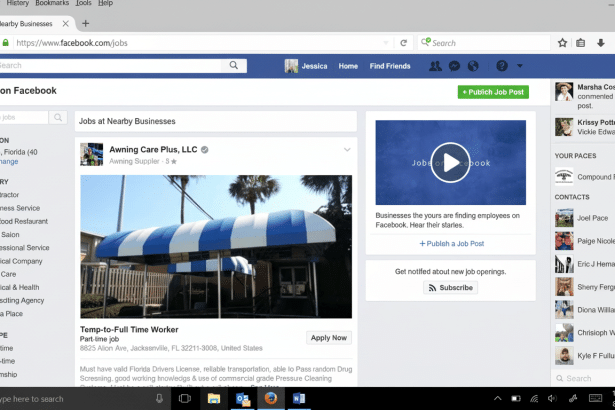
Task: Open Compound page under Your Pages
Action: tap(585, 177)
